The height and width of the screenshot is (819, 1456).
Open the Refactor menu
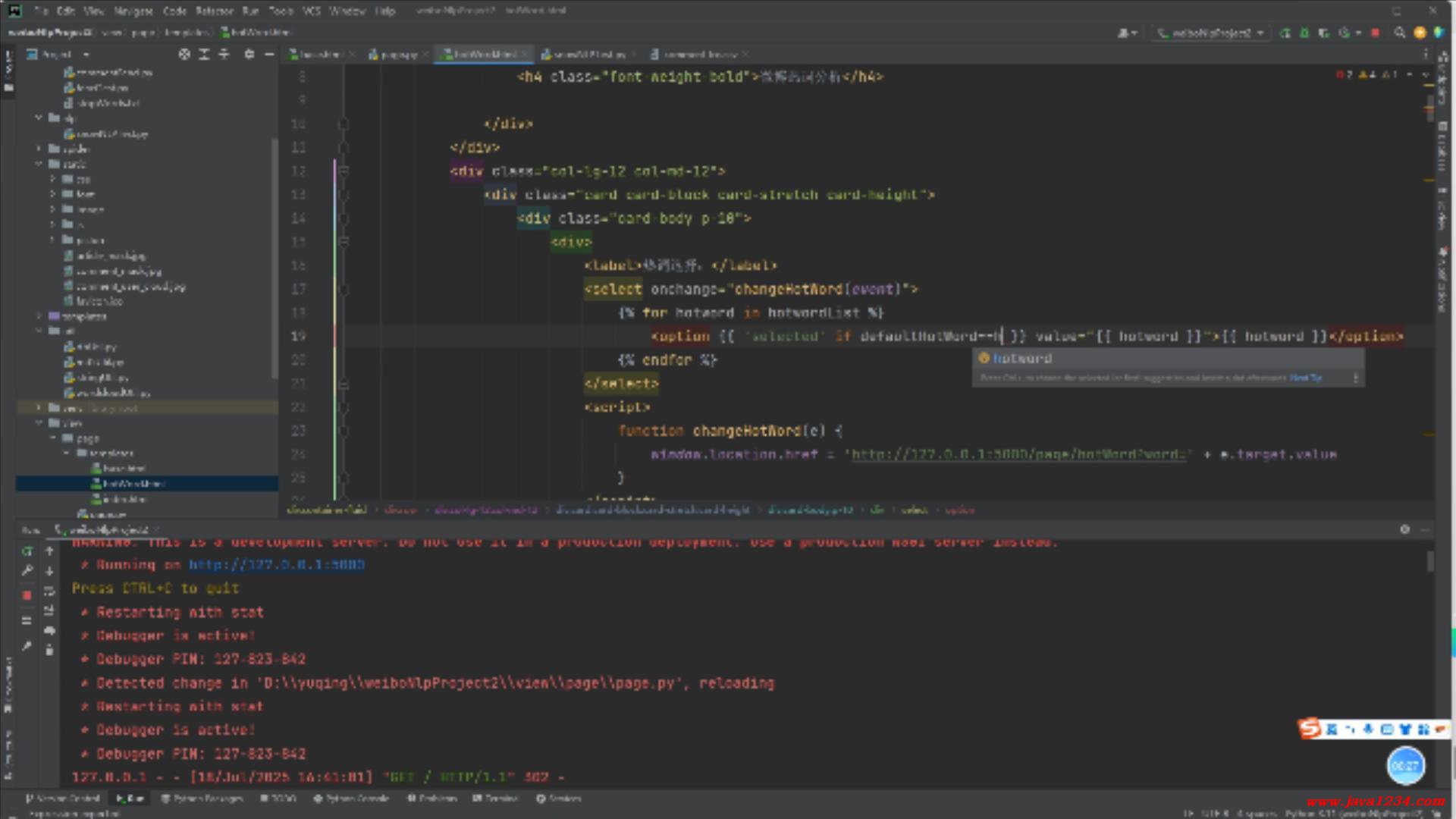pos(214,11)
